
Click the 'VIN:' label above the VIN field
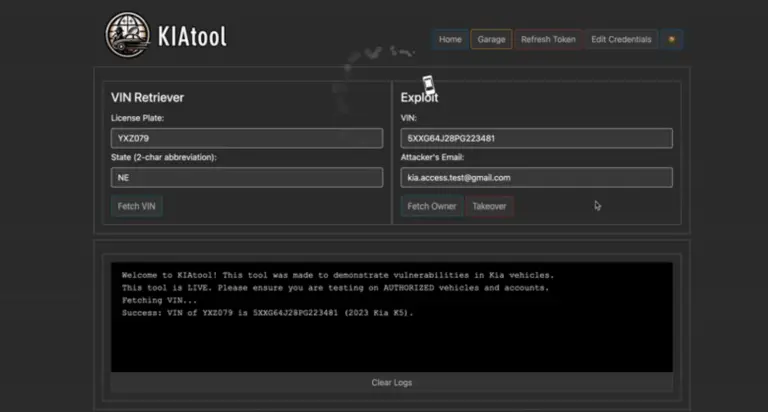click(408, 118)
